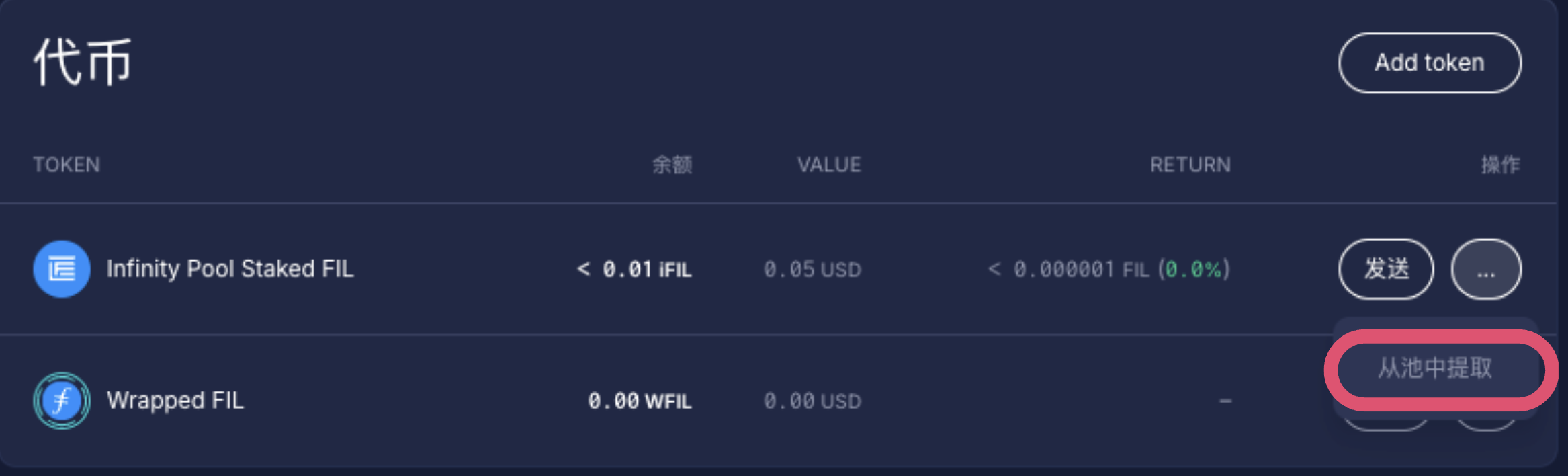Click the 0.05 USD value for iFIL

click(x=812, y=269)
